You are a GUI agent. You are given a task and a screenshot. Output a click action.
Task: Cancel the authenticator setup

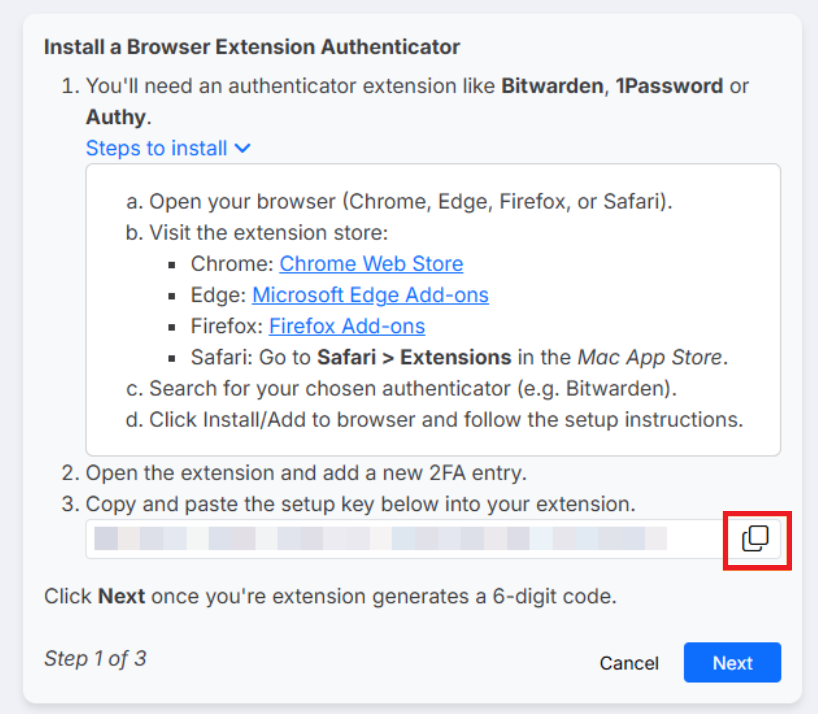click(629, 663)
